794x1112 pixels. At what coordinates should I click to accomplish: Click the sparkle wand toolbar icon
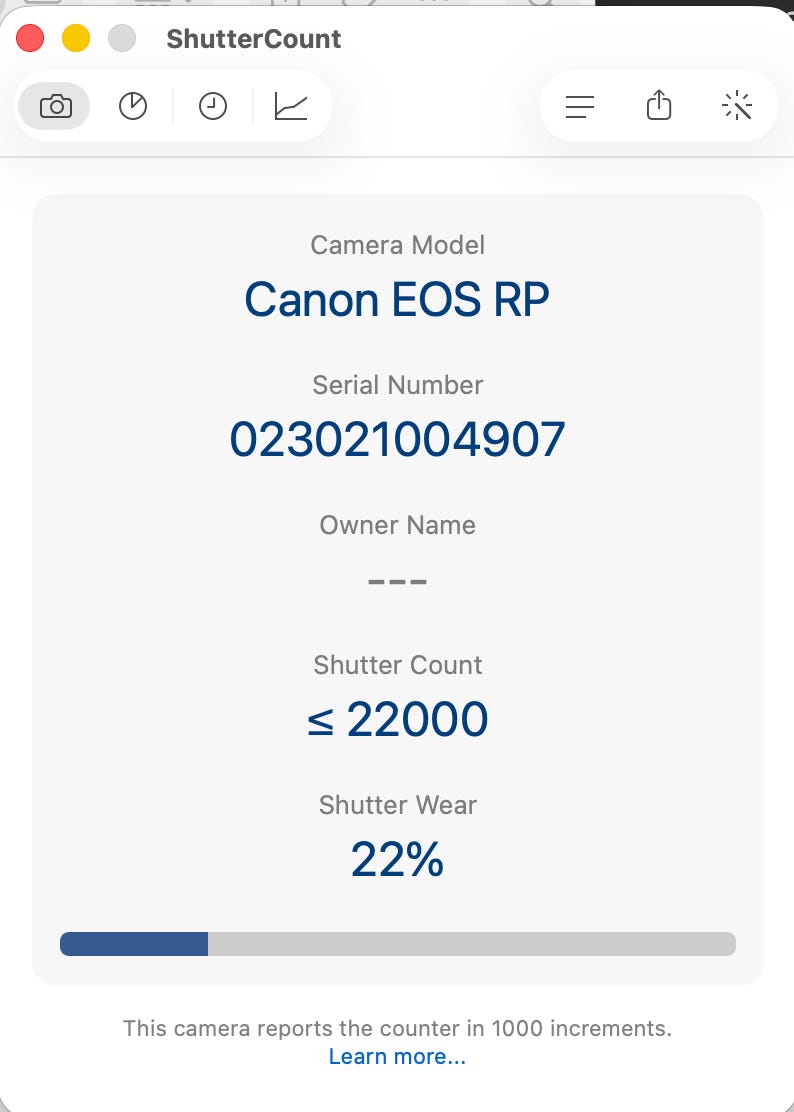click(x=737, y=106)
